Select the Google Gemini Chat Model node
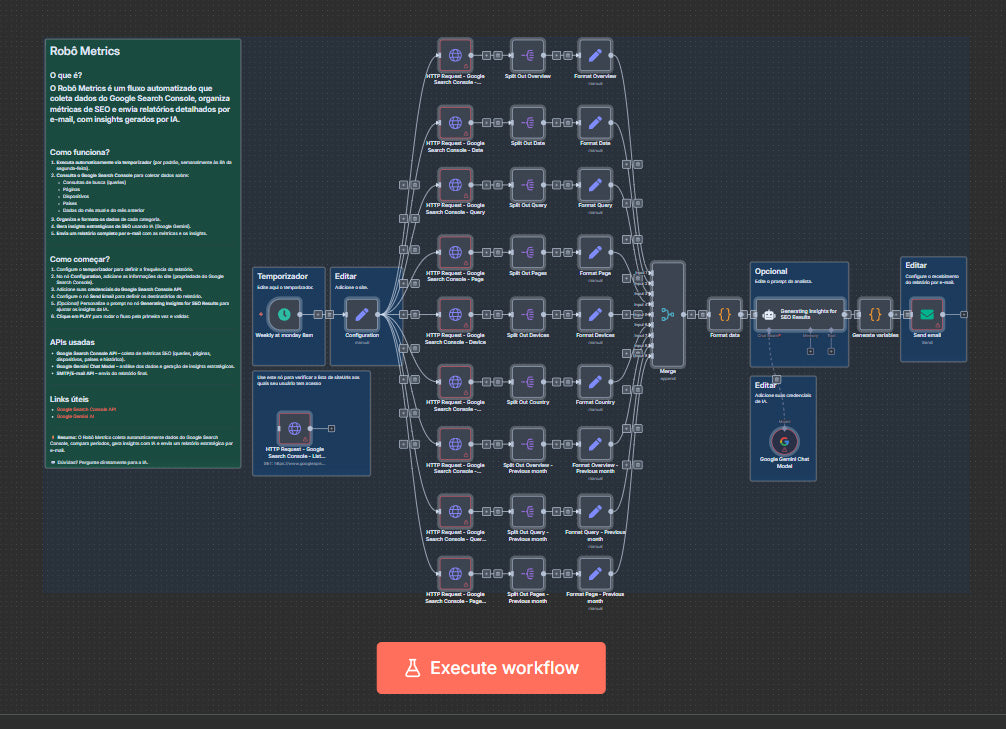Screen dimensions: 1006x729 [784, 441]
